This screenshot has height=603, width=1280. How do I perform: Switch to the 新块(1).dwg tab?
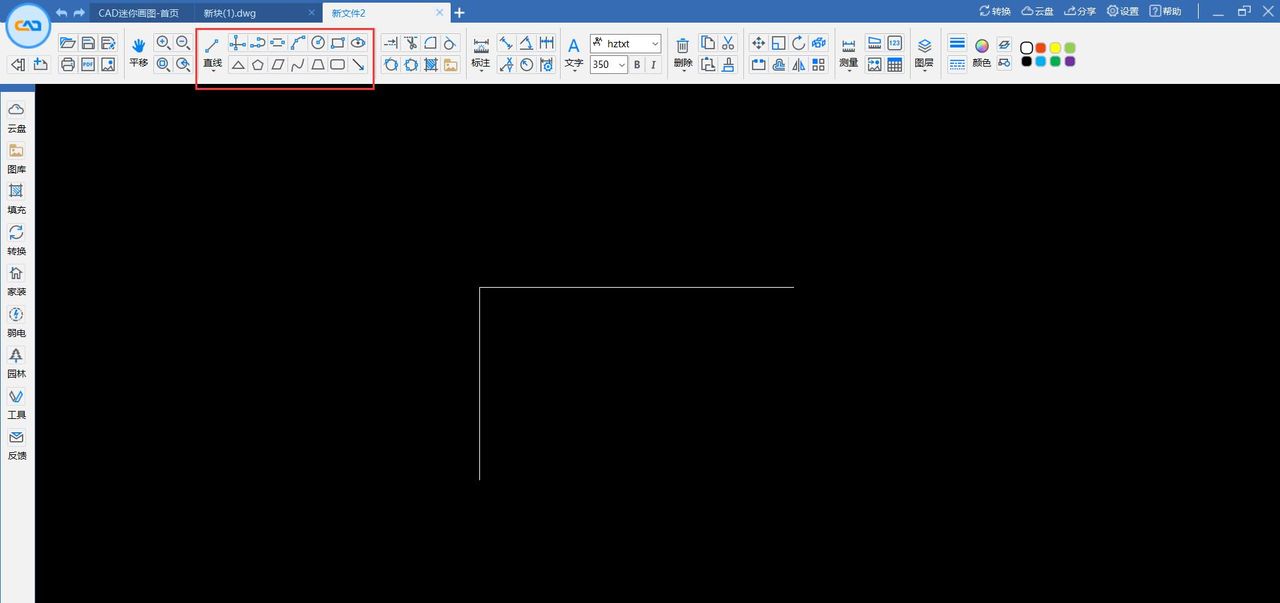(229, 12)
